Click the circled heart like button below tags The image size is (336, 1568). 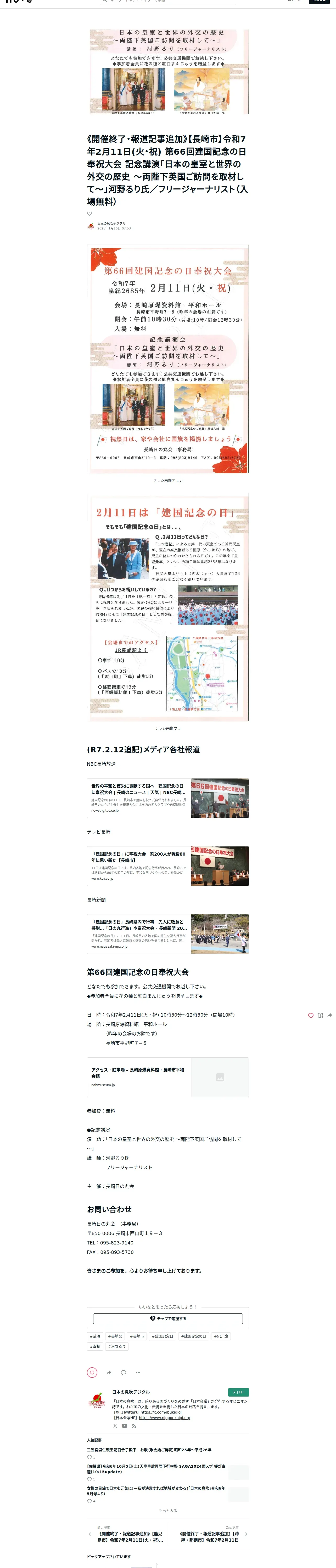[x=92, y=1372]
